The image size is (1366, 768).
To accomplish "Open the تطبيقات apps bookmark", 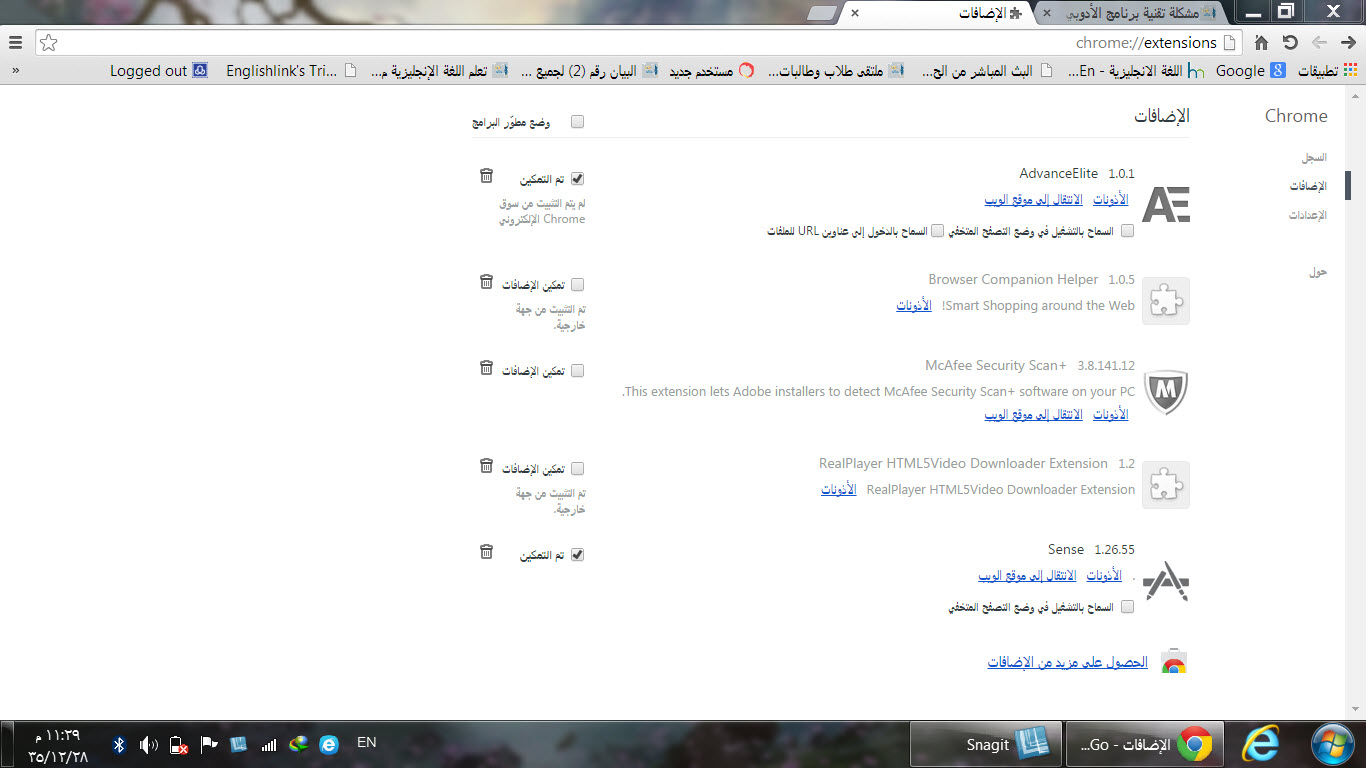I will click(x=1328, y=71).
